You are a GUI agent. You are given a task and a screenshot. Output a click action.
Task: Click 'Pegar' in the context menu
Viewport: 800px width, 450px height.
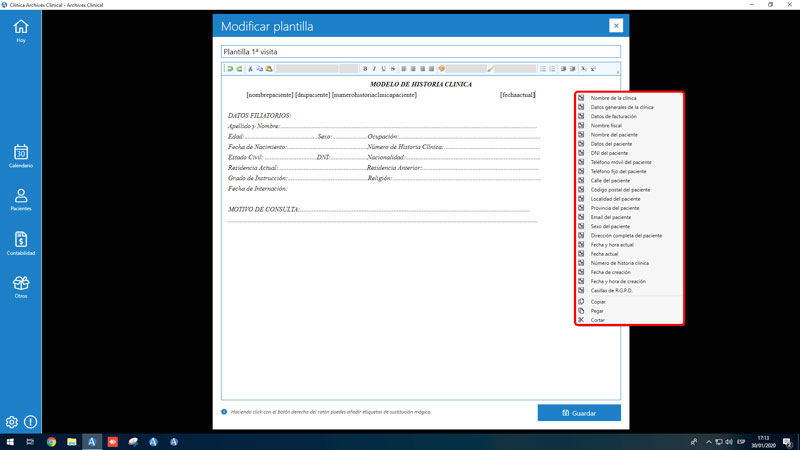(x=597, y=311)
